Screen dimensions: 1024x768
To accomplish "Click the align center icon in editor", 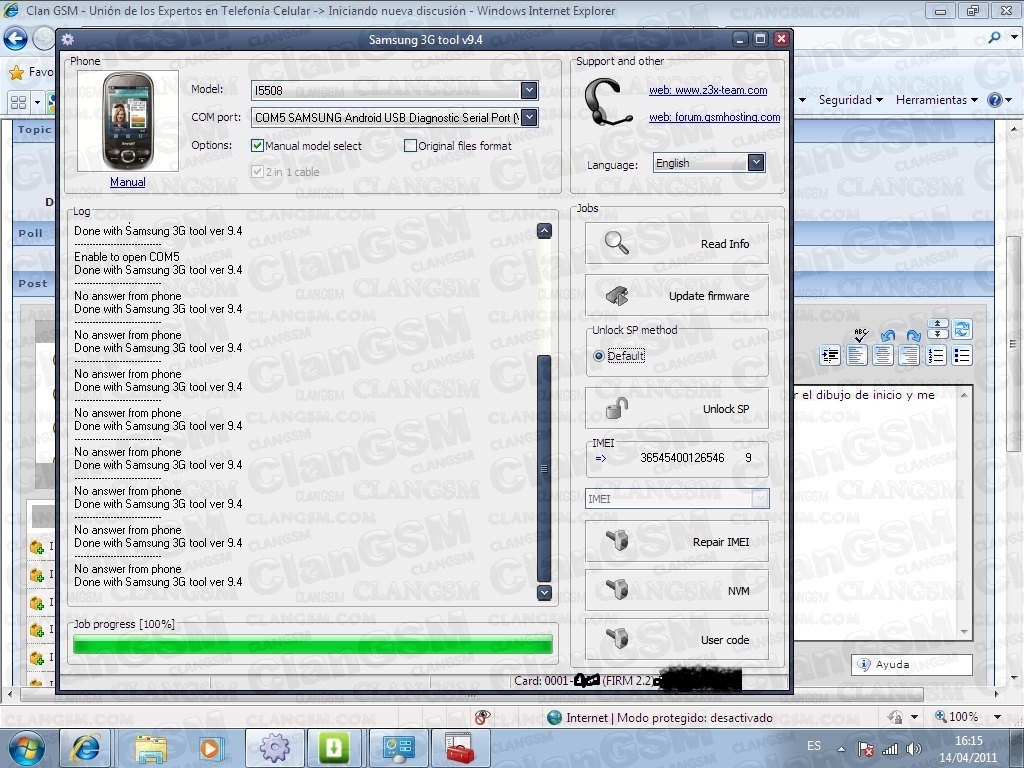I will (x=883, y=356).
